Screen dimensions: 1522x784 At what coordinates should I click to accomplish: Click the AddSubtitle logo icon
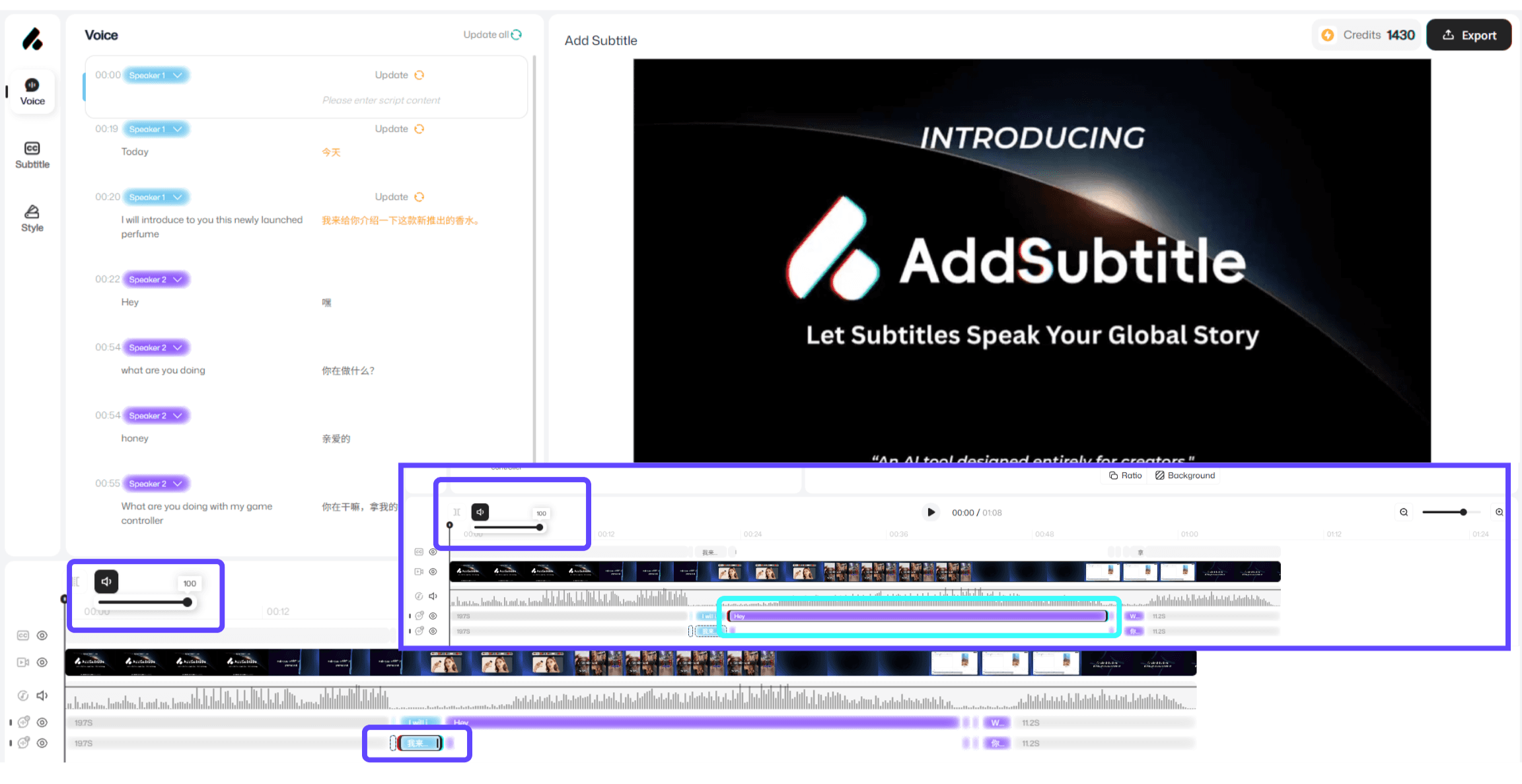pos(32,40)
